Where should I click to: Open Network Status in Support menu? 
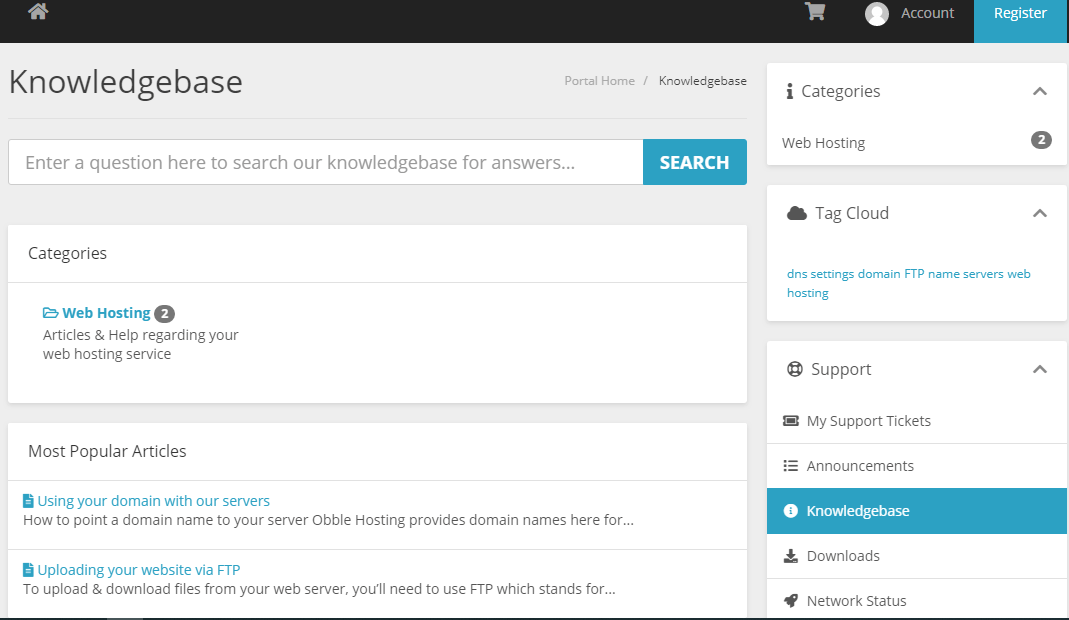click(x=916, y=601)
